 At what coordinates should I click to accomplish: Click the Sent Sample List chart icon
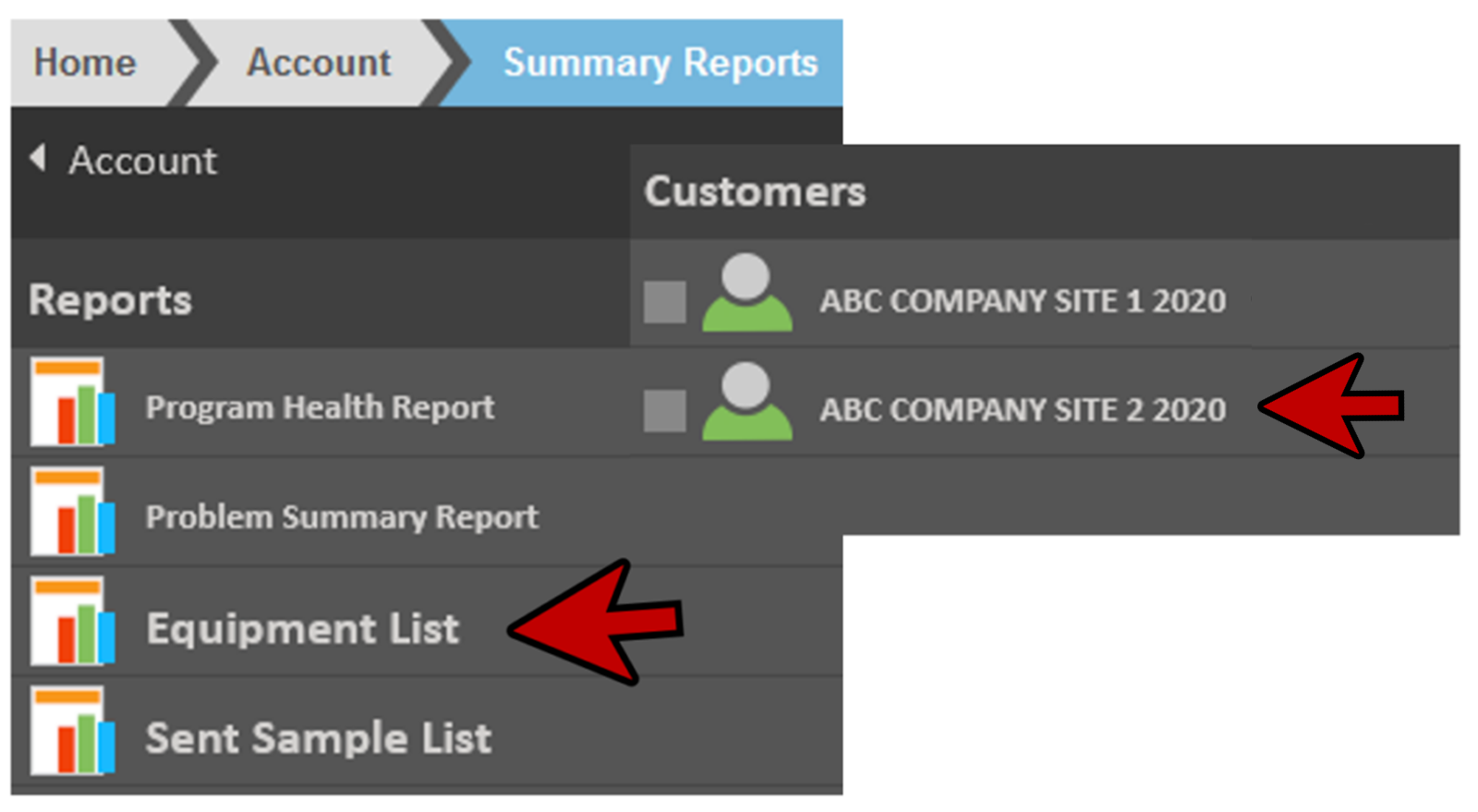[72, 731]
